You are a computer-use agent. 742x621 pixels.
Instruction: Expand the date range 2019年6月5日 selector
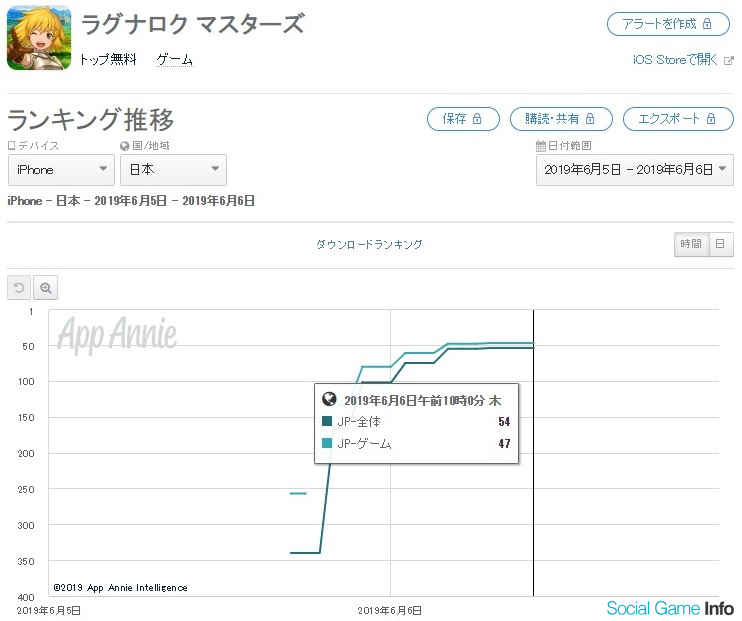point(635,170)
